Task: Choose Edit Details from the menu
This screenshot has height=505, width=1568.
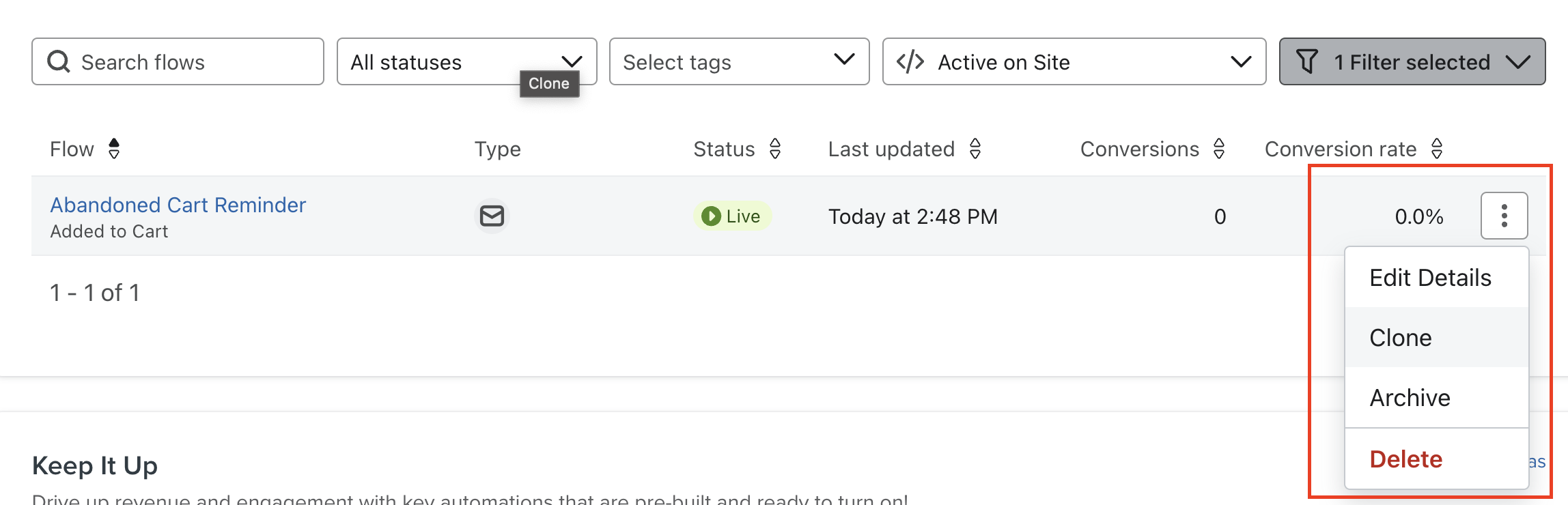Action: (x=1436, y=278)
